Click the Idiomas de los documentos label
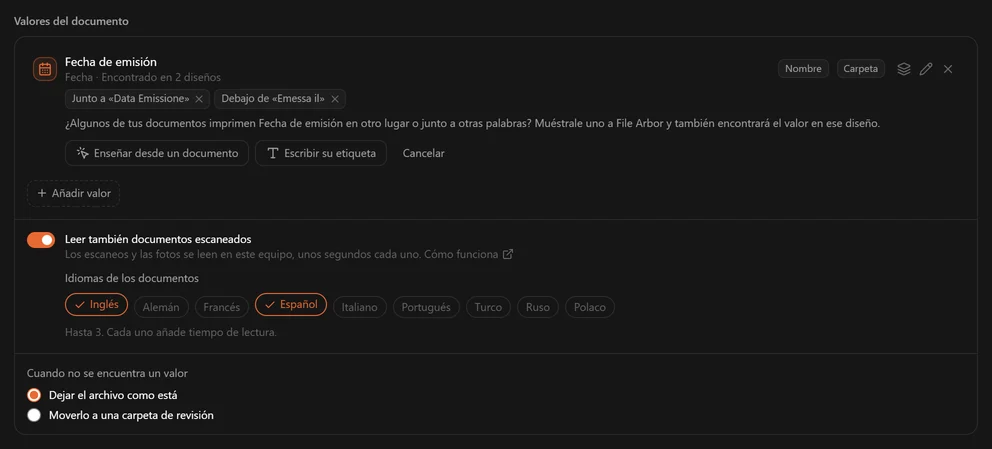Image resolution: width=992 pixels, height=449 pixels. click(x=132, y=278)
